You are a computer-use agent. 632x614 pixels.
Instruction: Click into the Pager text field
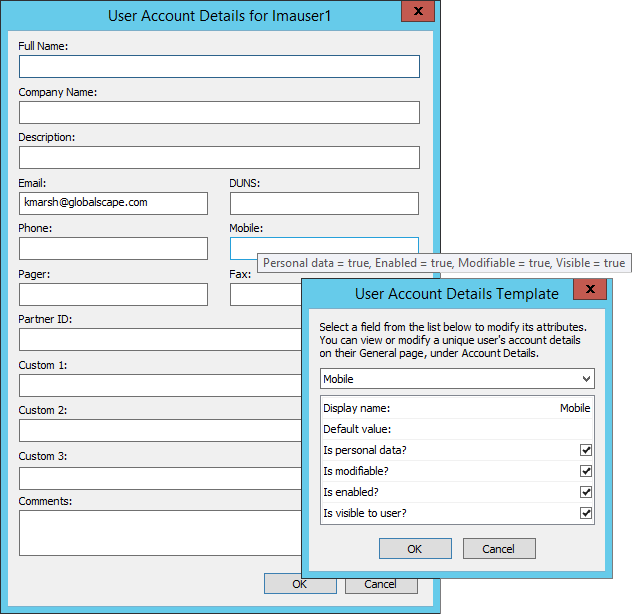[x=113, y=294]
